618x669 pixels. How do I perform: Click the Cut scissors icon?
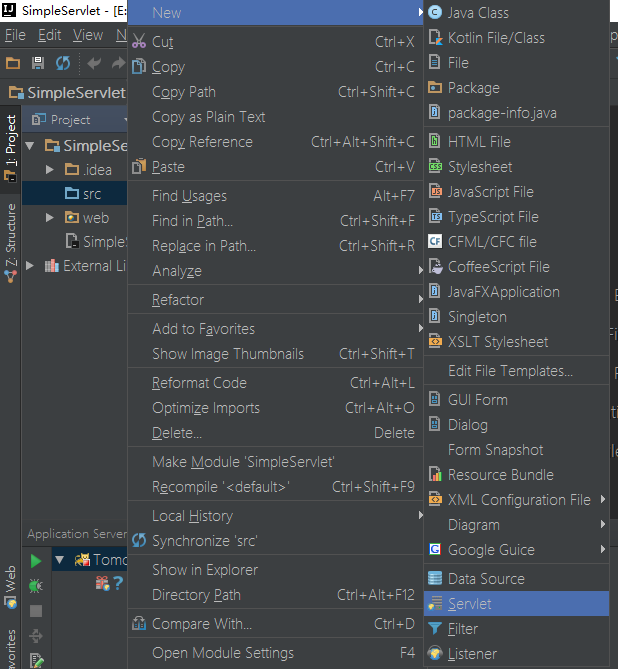click(139, 41)
